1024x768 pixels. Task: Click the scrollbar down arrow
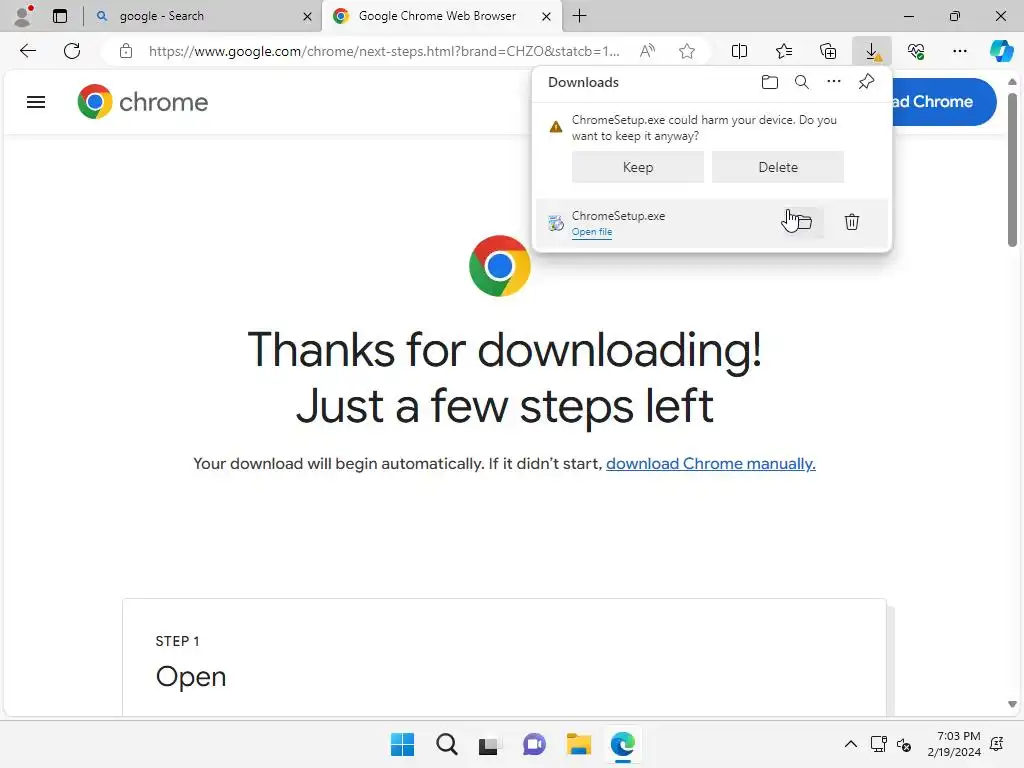(x=1012, y=704)
